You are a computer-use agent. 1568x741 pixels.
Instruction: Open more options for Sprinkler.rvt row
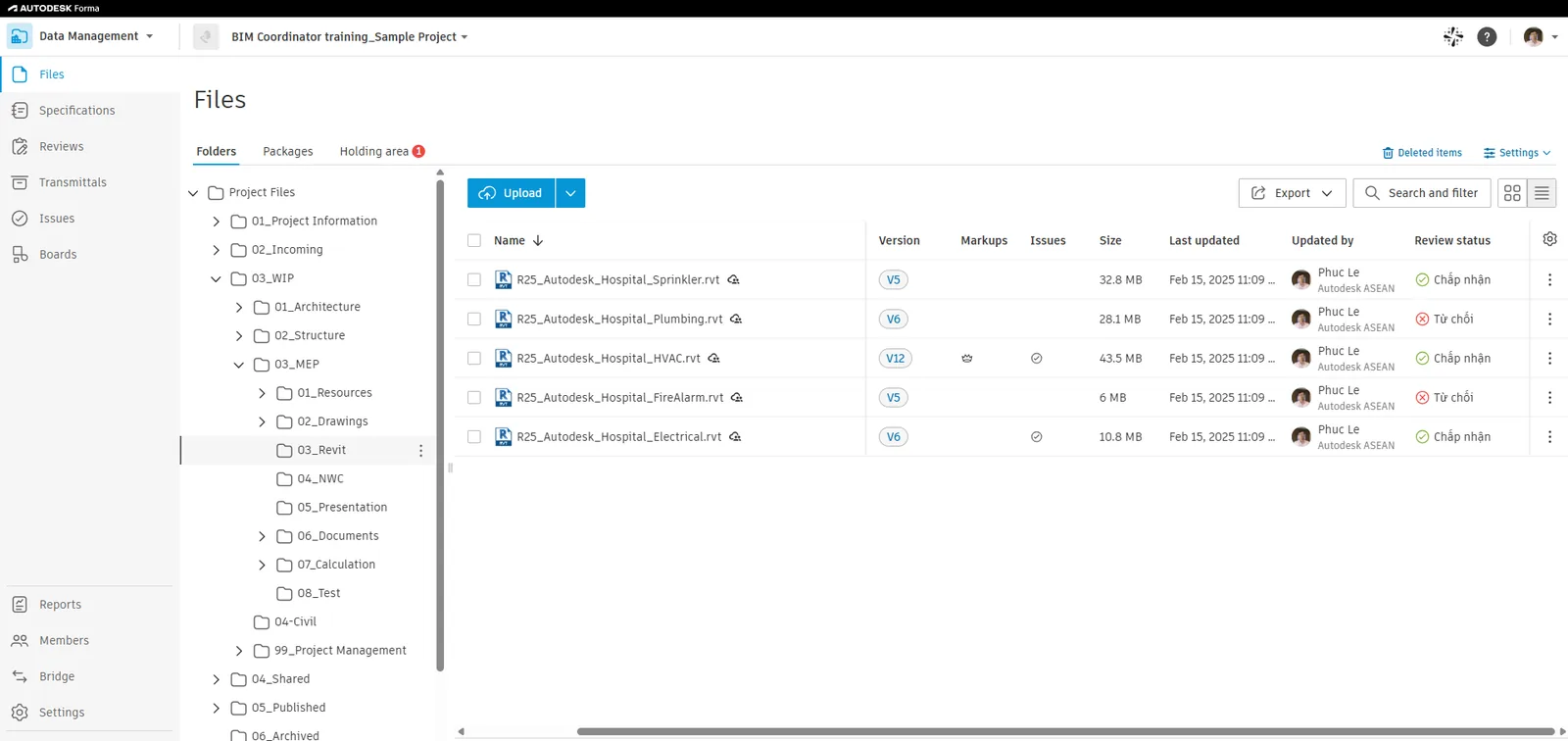point(1549,279)
